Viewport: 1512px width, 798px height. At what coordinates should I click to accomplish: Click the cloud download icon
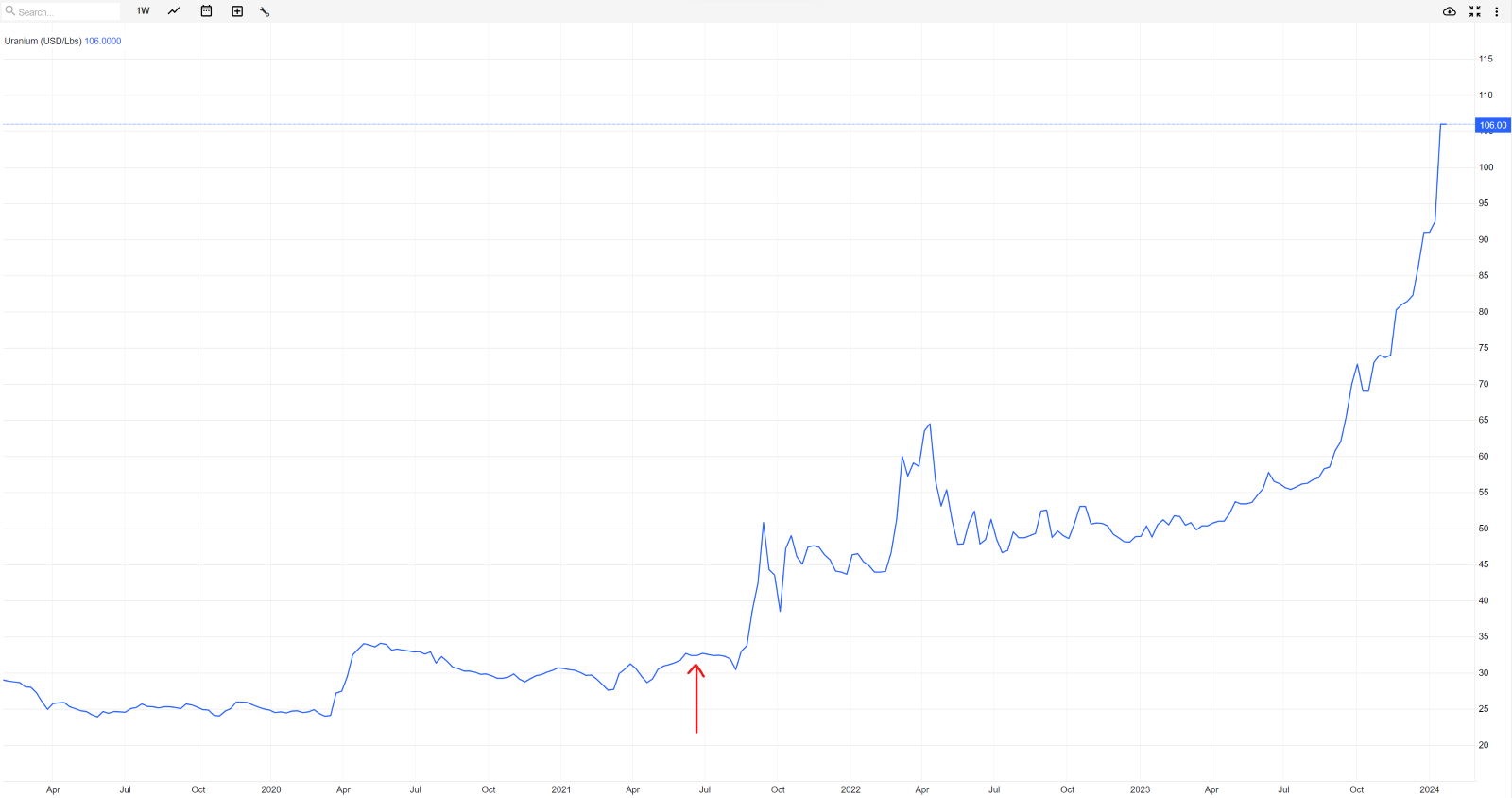tap(1450, 11)
